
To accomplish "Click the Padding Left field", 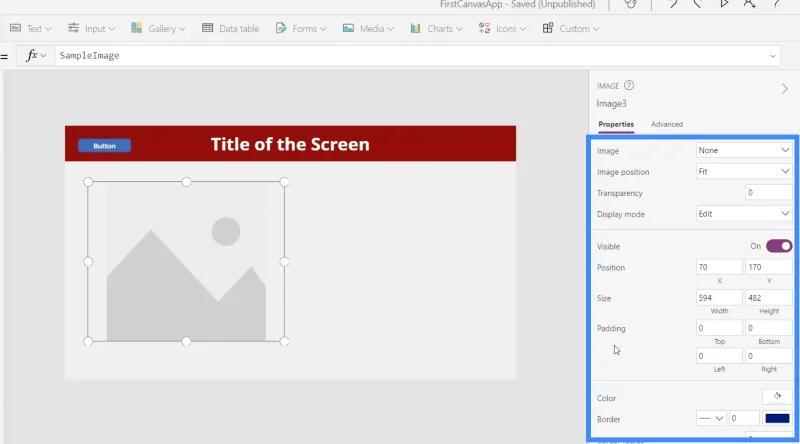I will (x=719, y=356).
